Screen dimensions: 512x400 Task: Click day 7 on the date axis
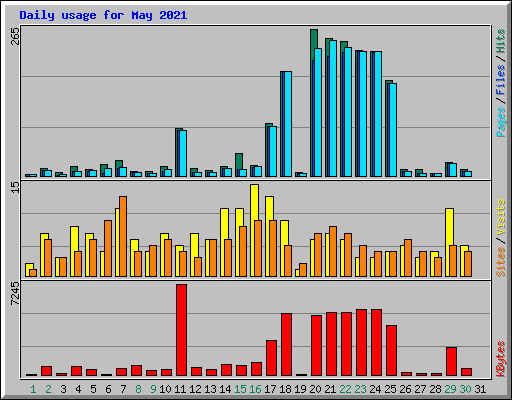pyautogui.click(x=123, y=389)
